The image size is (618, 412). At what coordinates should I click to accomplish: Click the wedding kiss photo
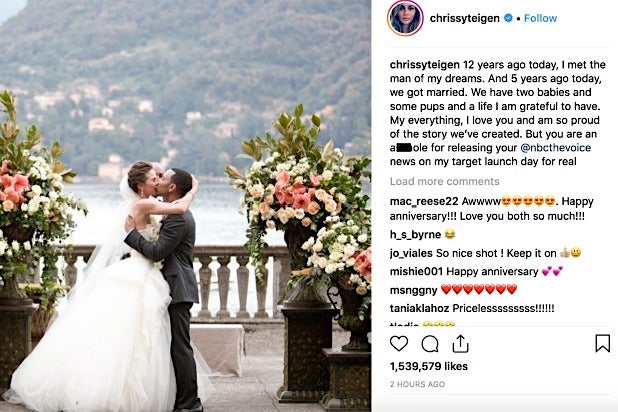[x=185, y=206]
